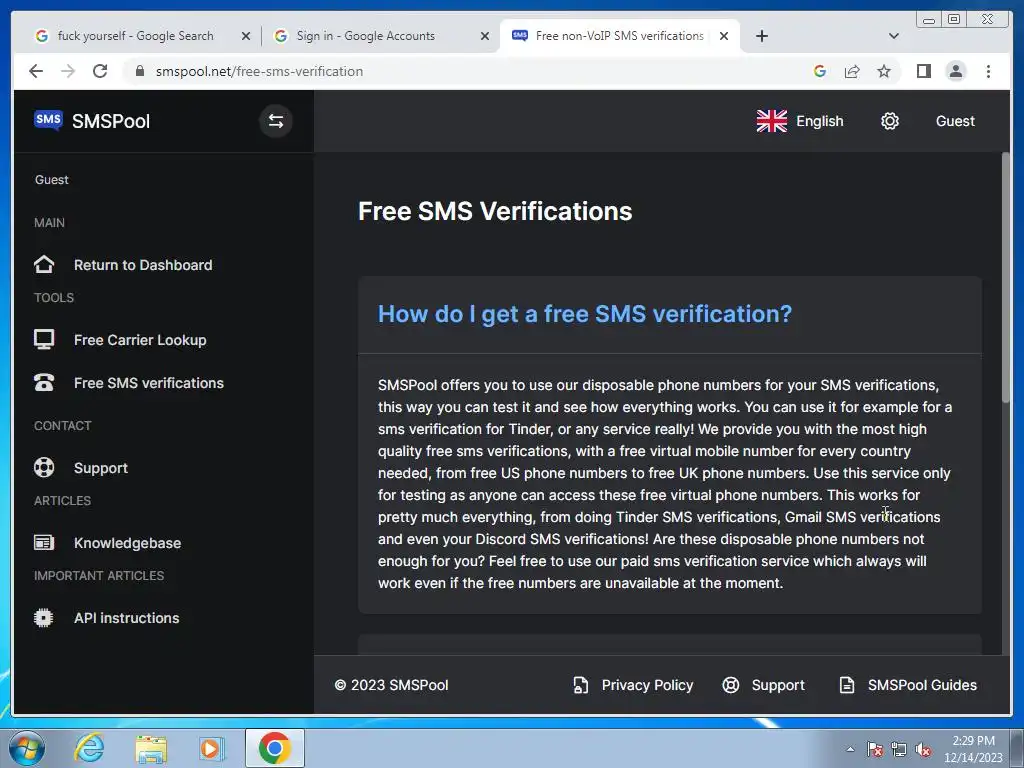Close the Sign in - Google Accounts tab
Image resolution: width=1024 pixels, height=768 pixels.
click(x=485, y=36)
